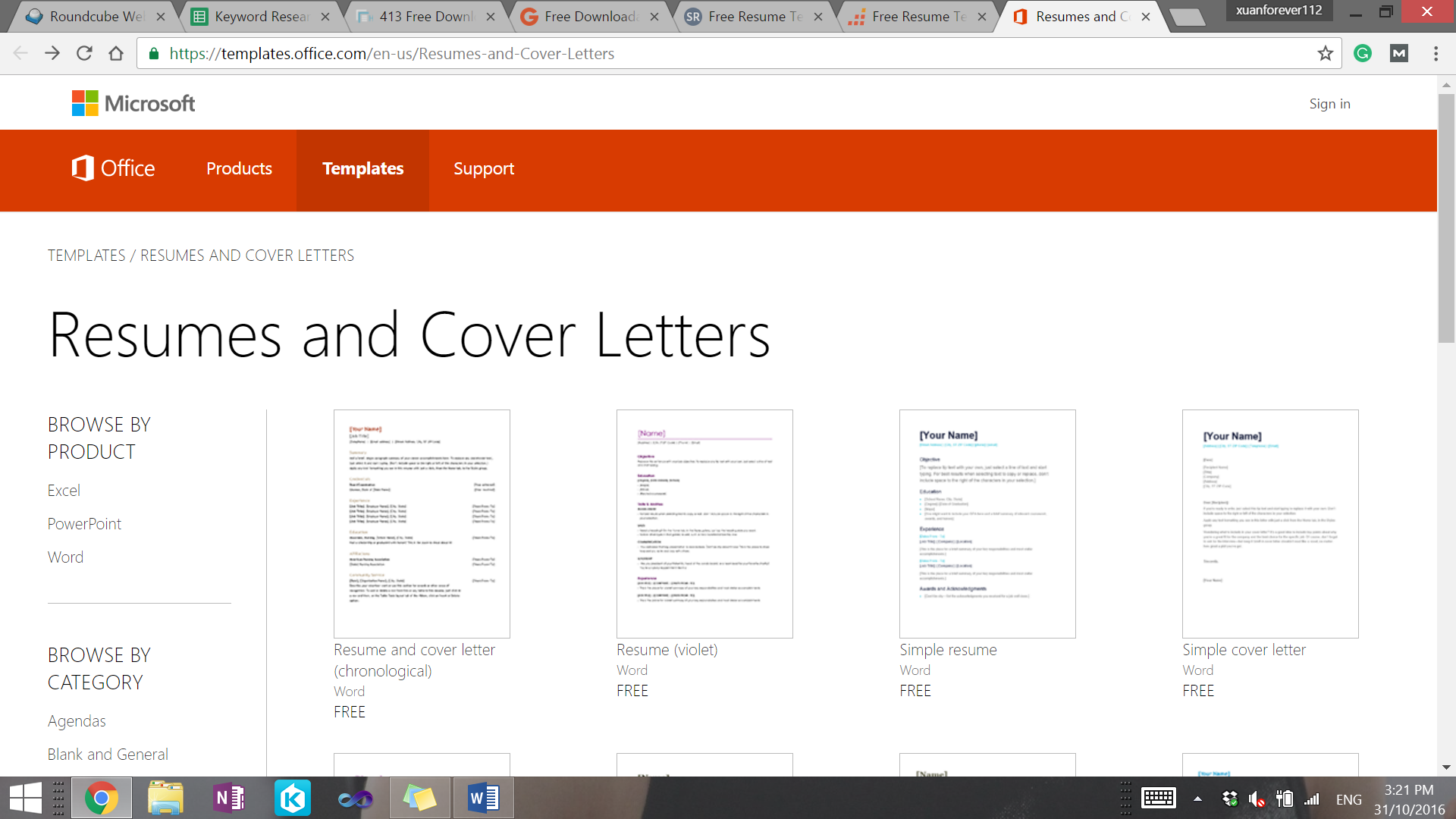Viewport: 1456px width, 819px height.
Task: Open the Chrome three-dot menu
Action: coord(1436,53)
